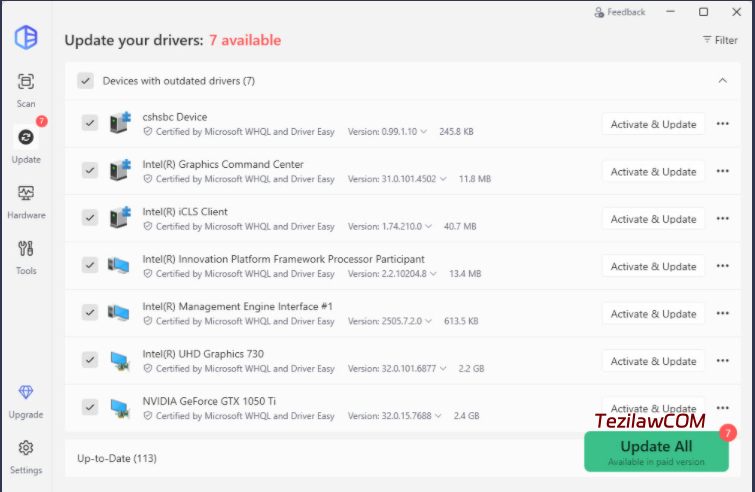
Task: Open more options for Innovation Platform Framework
Action: 722,266
